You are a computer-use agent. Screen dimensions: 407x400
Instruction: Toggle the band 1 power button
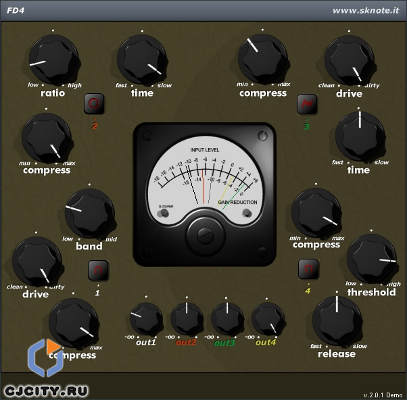(98, 270)
